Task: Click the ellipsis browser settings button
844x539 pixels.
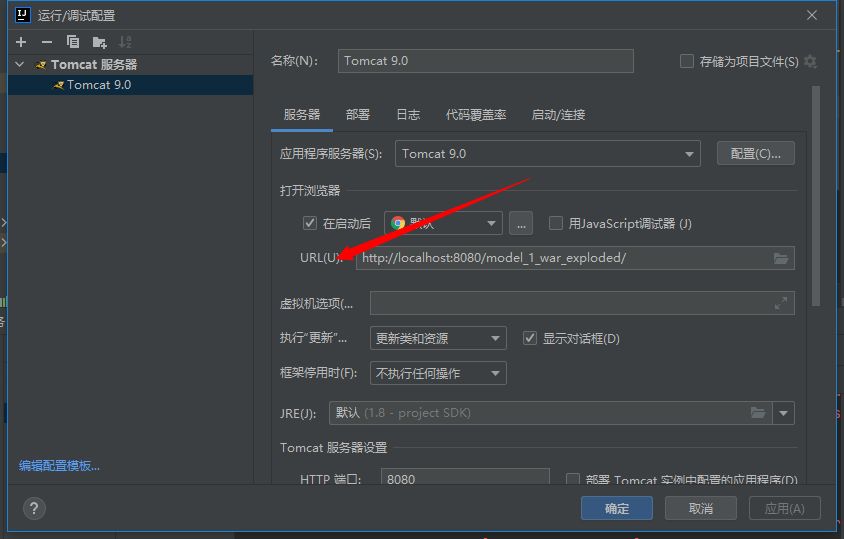Action: (521, 223)
